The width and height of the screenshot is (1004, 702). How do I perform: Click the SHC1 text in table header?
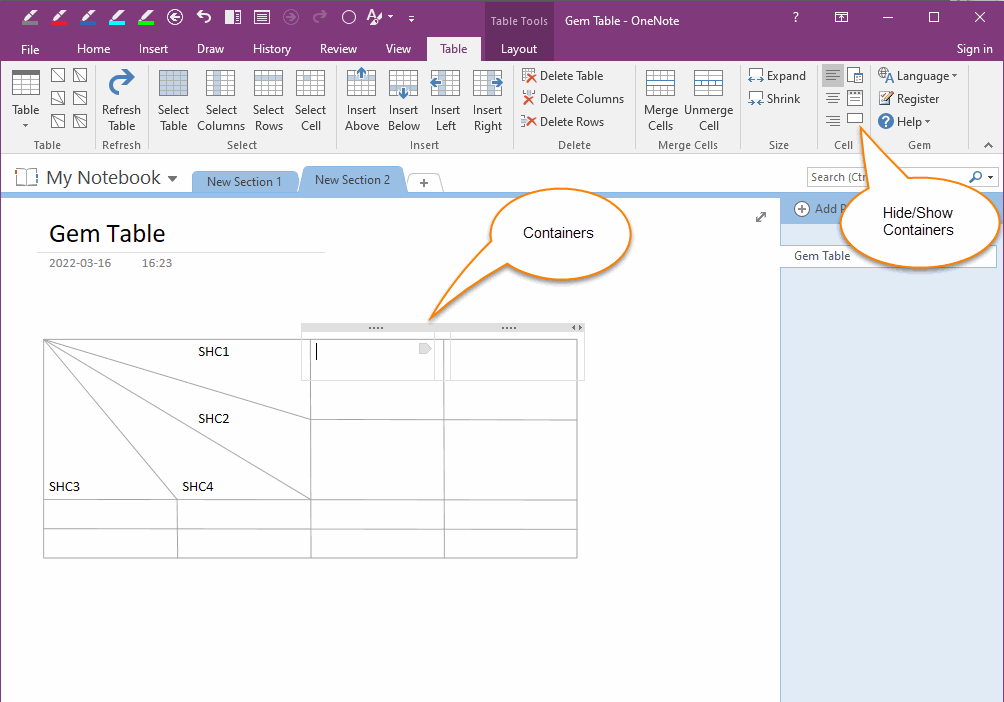point(213,352)
